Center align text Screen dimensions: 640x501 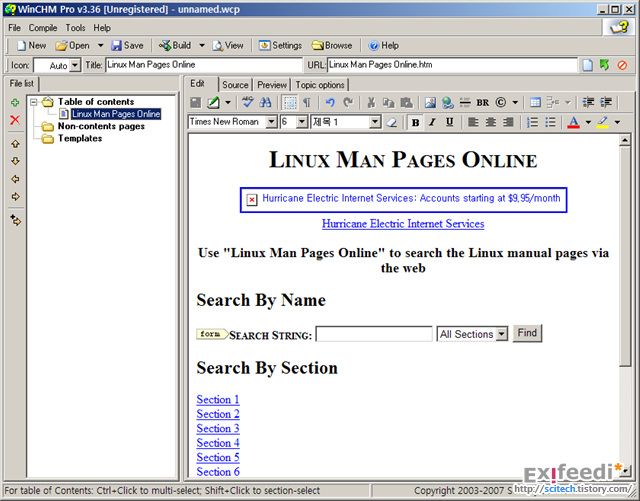pos(491,122)
